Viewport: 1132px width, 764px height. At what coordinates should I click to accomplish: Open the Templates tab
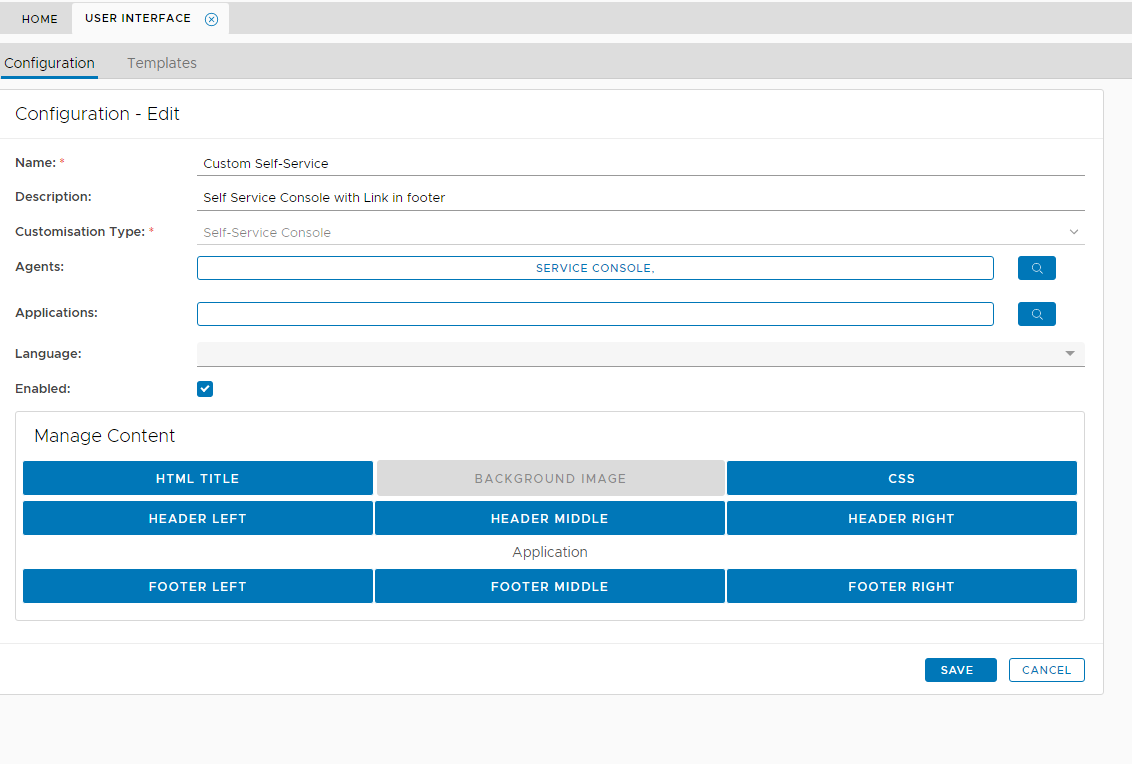pos(162,63)
